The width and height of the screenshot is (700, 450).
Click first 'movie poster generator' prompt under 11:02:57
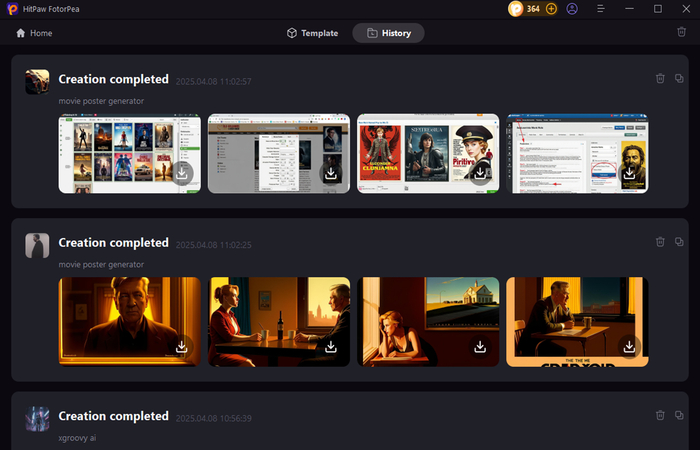click(x=101, y=101)
